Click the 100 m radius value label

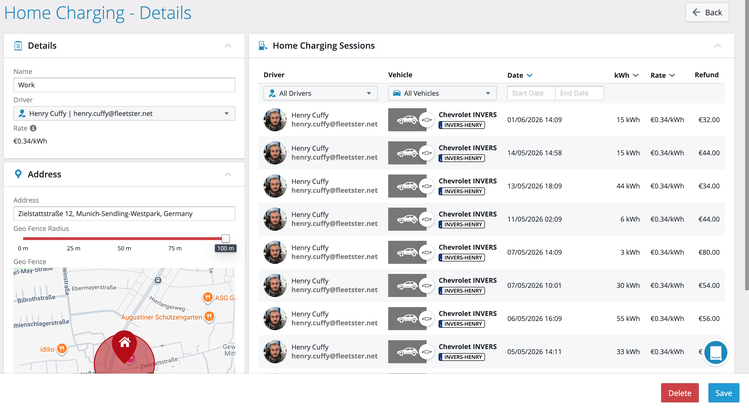tap(225, 248)
